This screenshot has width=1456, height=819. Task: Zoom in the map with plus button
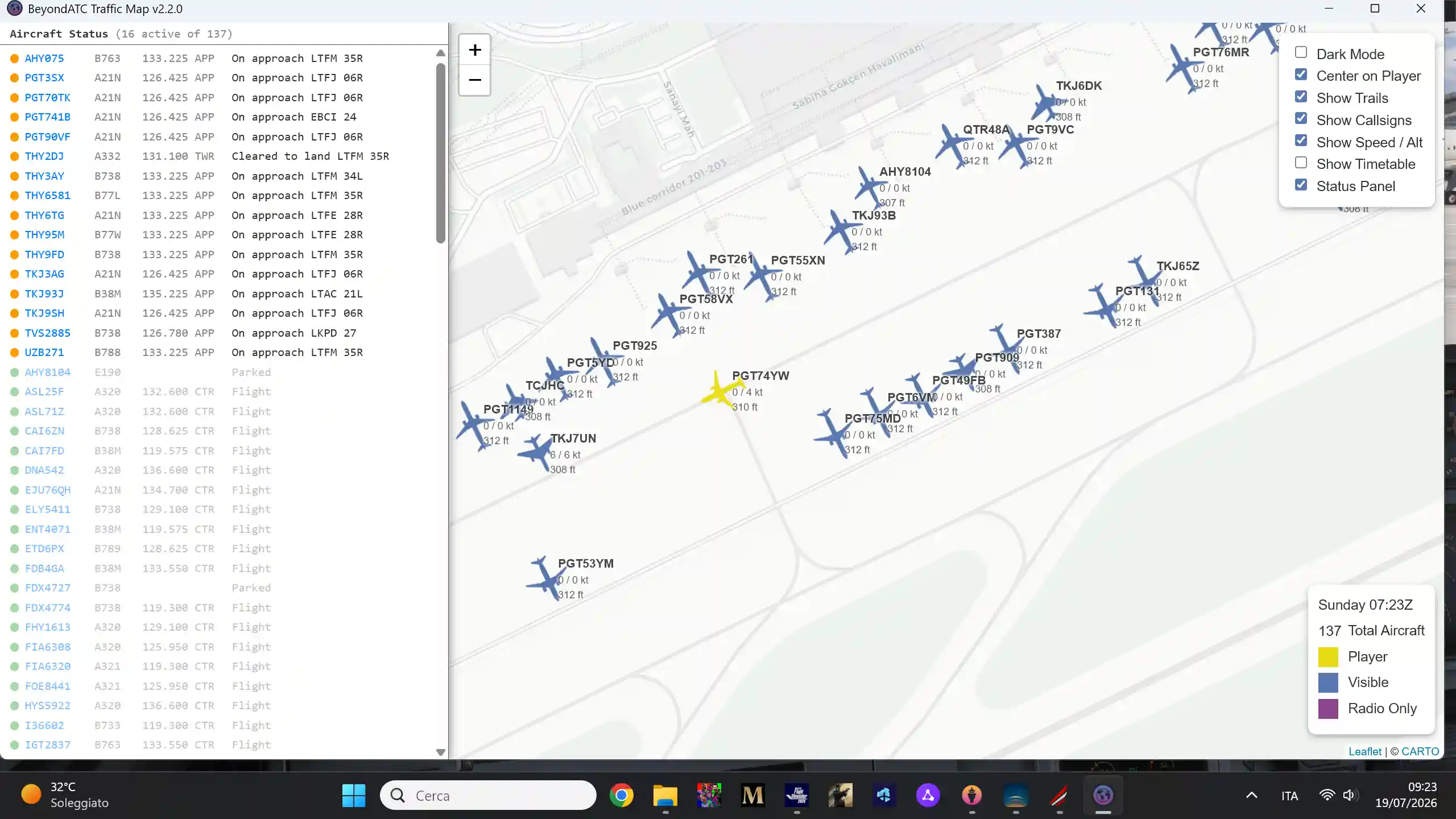click(474, 50)
